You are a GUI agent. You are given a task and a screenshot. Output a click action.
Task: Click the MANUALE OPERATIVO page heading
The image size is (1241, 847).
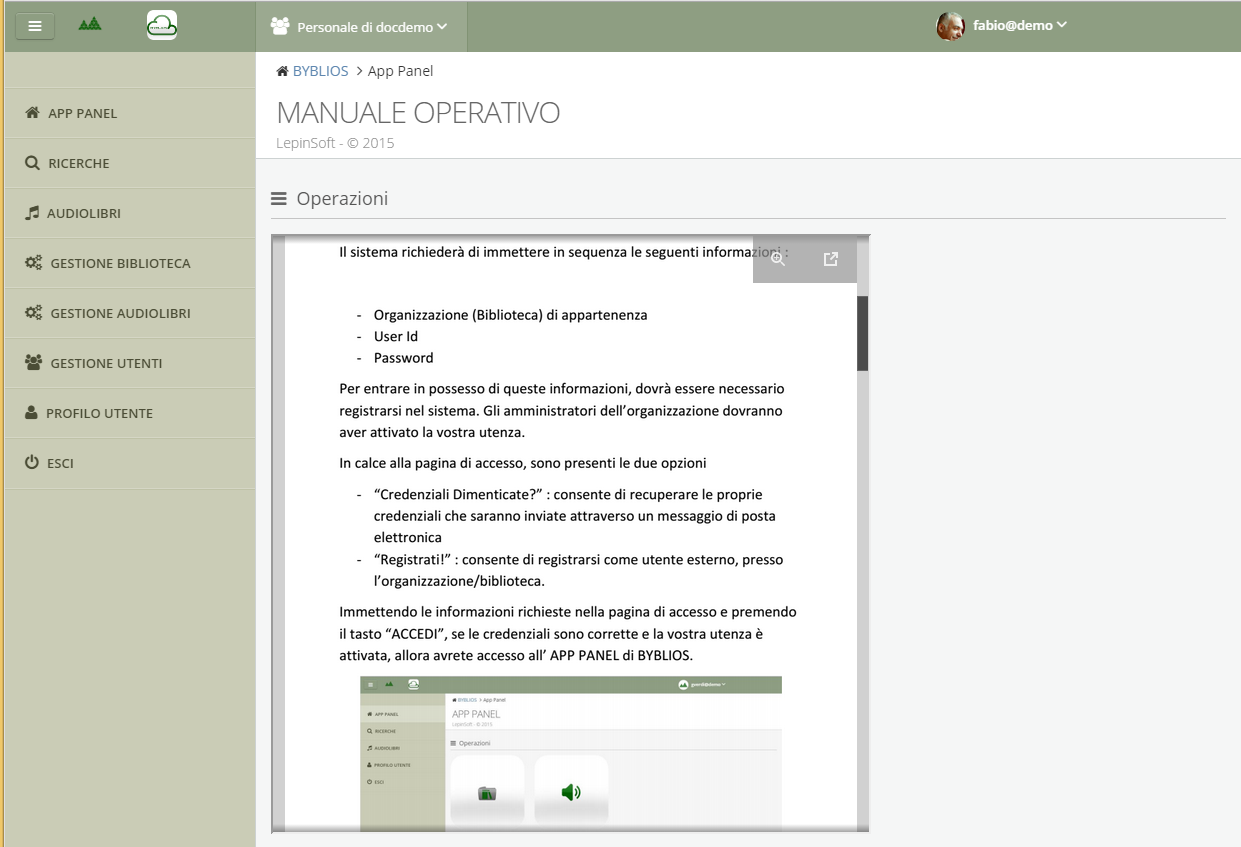point(418,113)
